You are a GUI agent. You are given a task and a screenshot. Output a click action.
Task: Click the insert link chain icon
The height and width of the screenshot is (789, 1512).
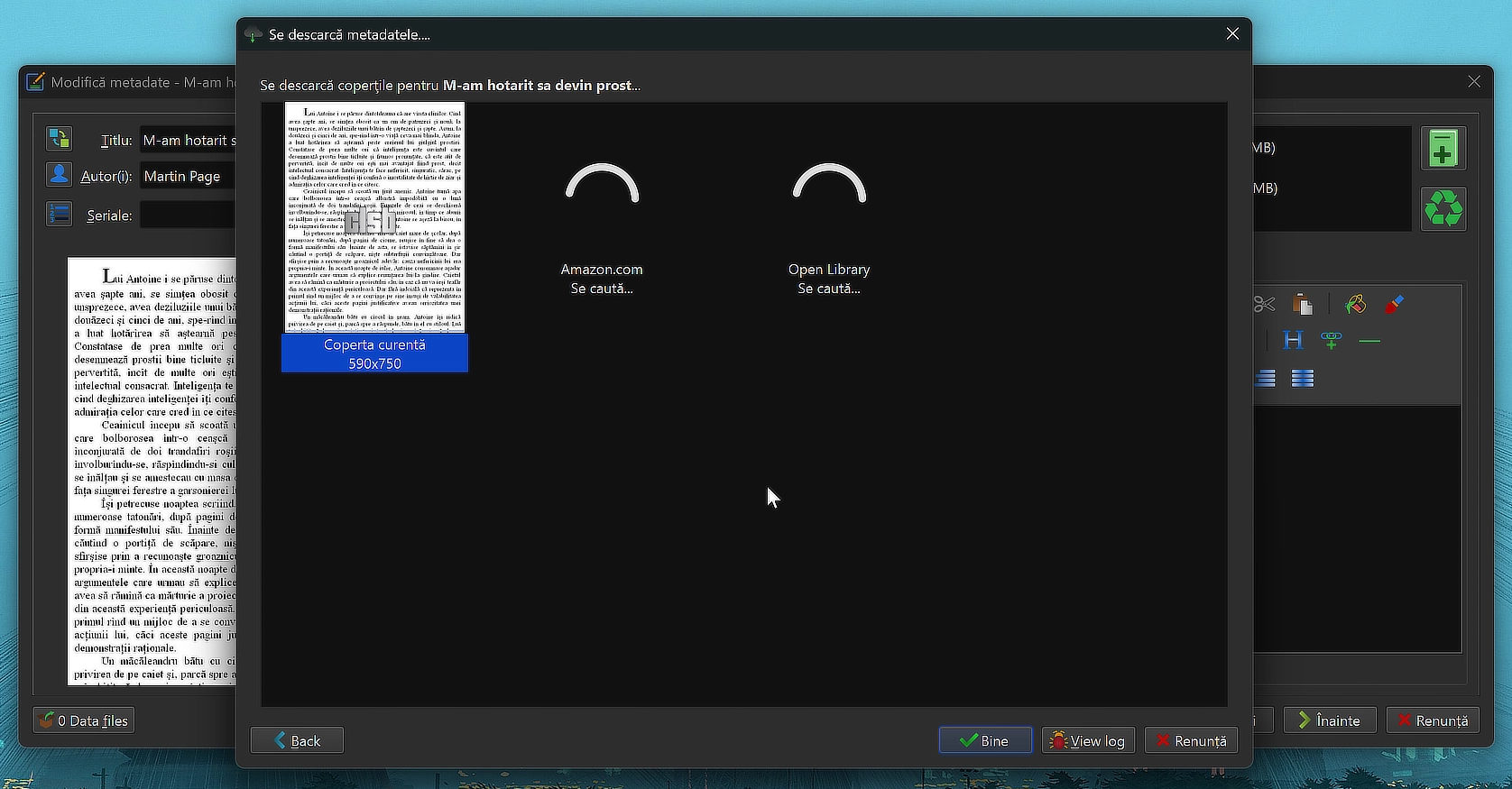(1331, 340)
